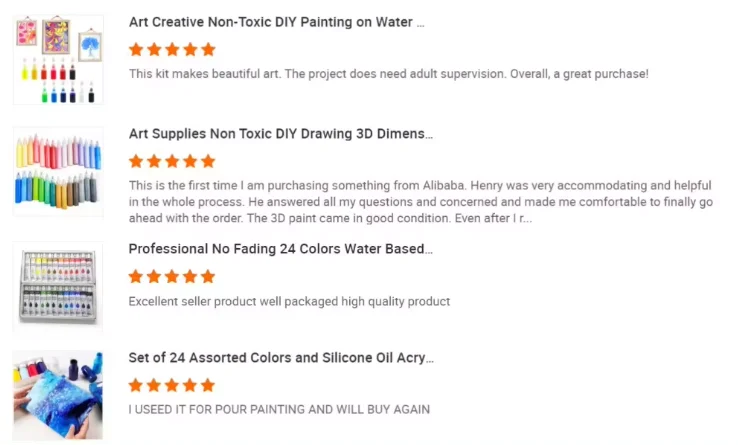Image resolution: width=738 pixels, height=445 pixels.
Task: Open the Art Creative Non-Toxic DIY Painting title
Action: tap(276, 22)
